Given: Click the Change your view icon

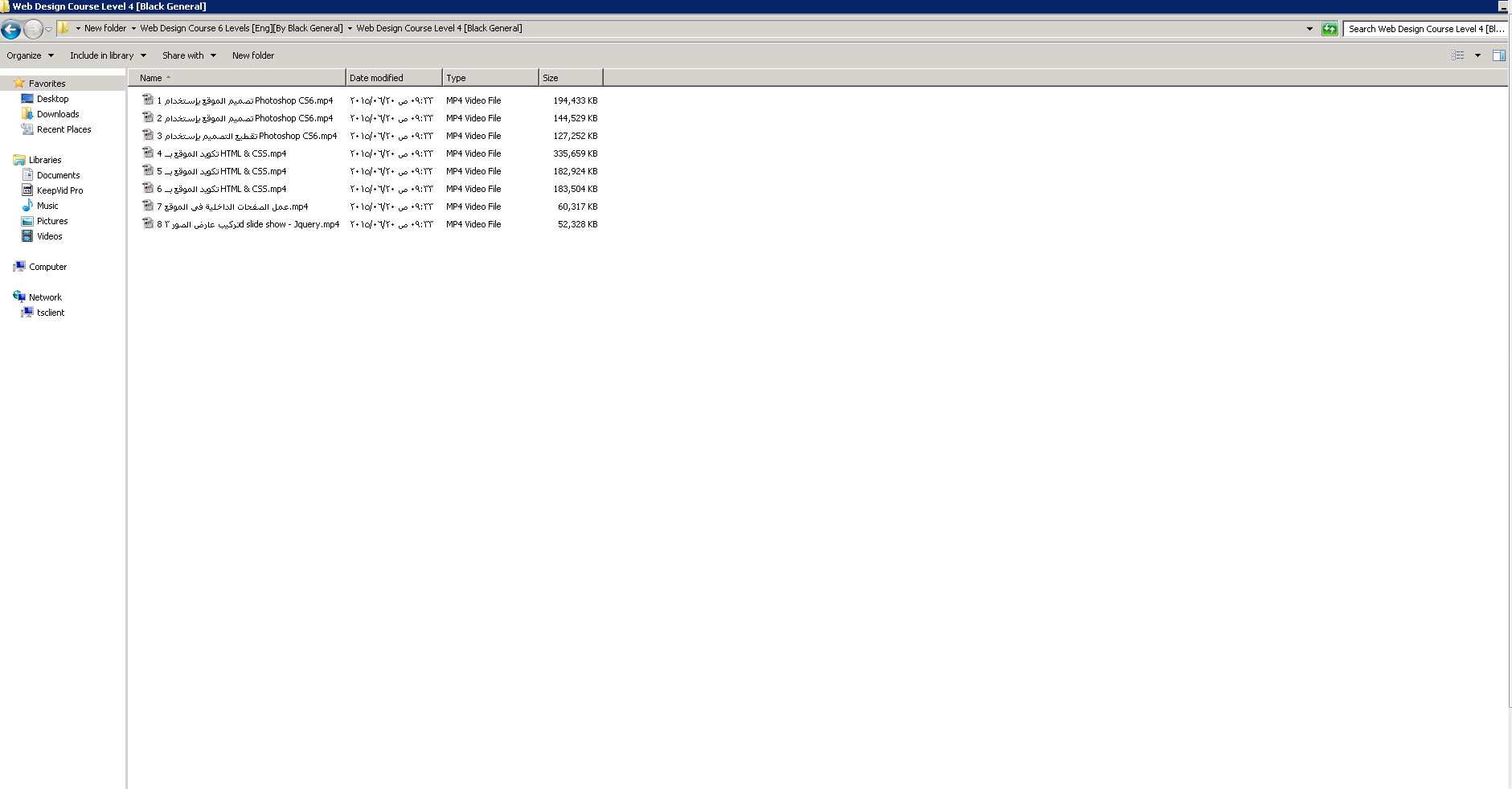Looking at the screenshot, I should click(x=1457, y=55).
